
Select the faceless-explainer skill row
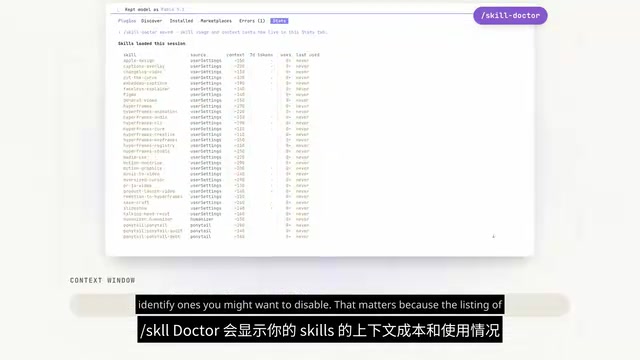[216, 89]
